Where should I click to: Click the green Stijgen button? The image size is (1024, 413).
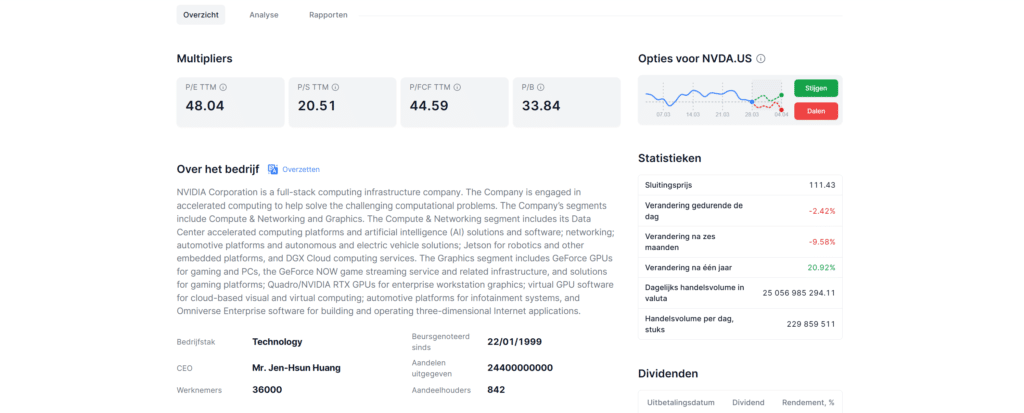[x=816, y=88]
